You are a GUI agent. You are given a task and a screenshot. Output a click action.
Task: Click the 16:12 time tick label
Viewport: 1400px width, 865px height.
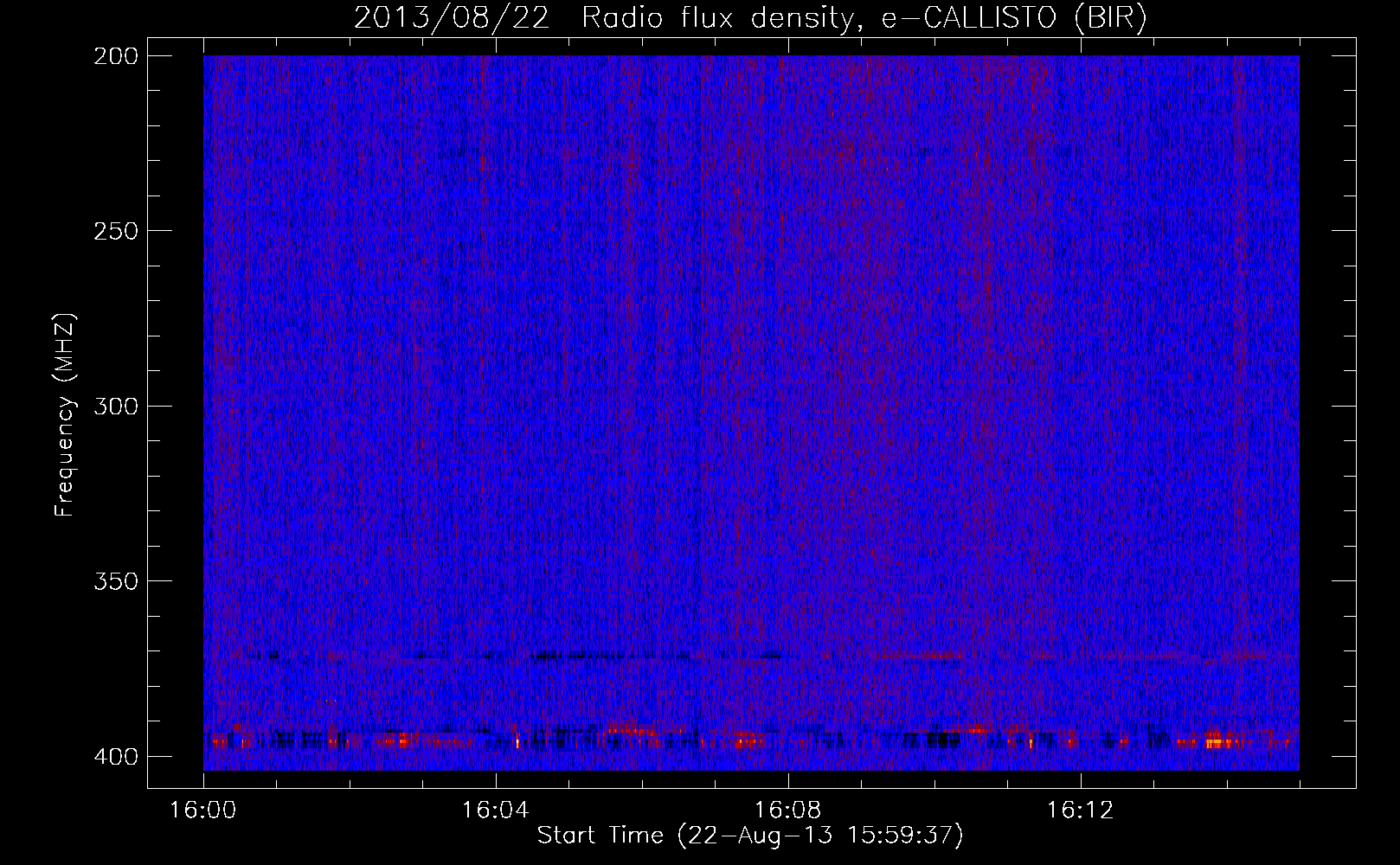(1080, 811)
